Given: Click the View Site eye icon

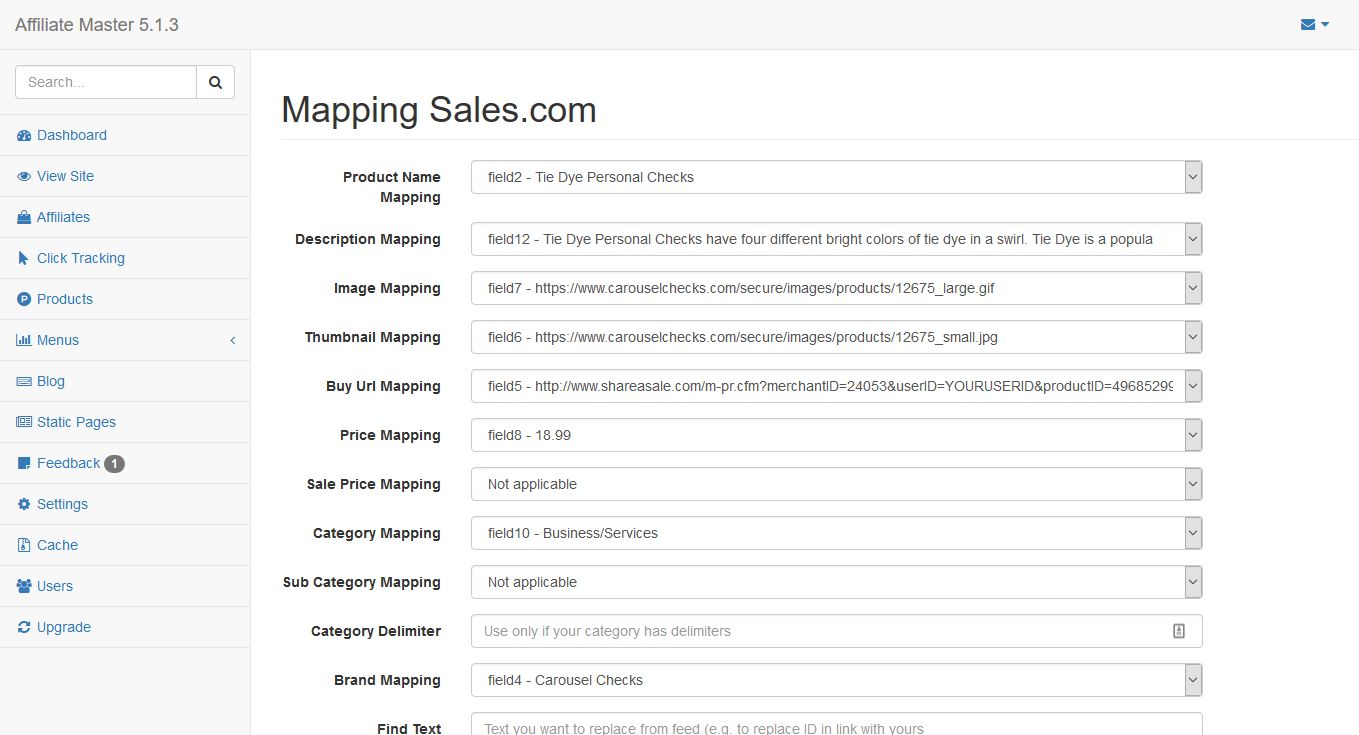Looking at the screenshot, I should (24, 176).
